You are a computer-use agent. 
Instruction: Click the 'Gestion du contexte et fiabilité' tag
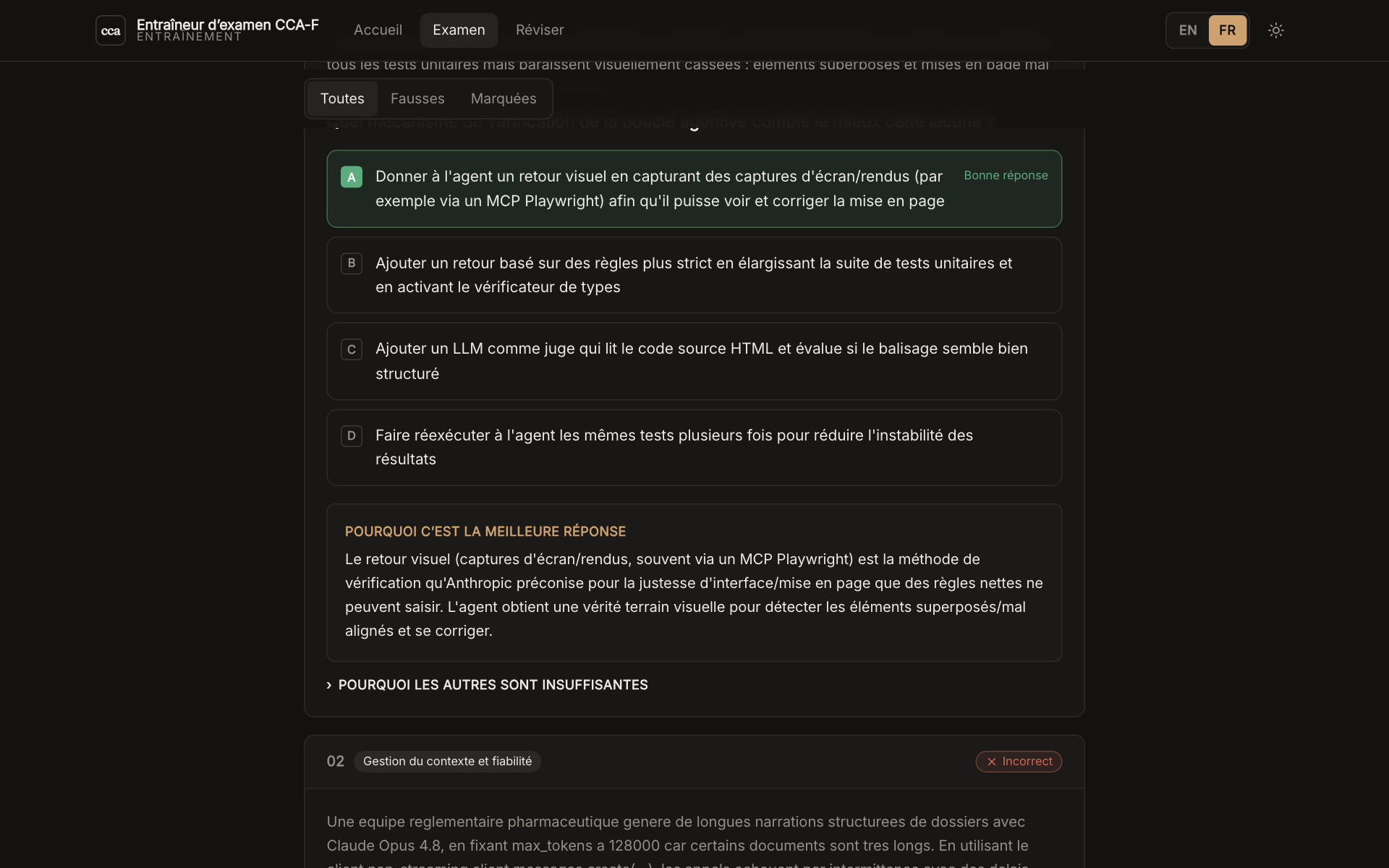tap(447, 762)
